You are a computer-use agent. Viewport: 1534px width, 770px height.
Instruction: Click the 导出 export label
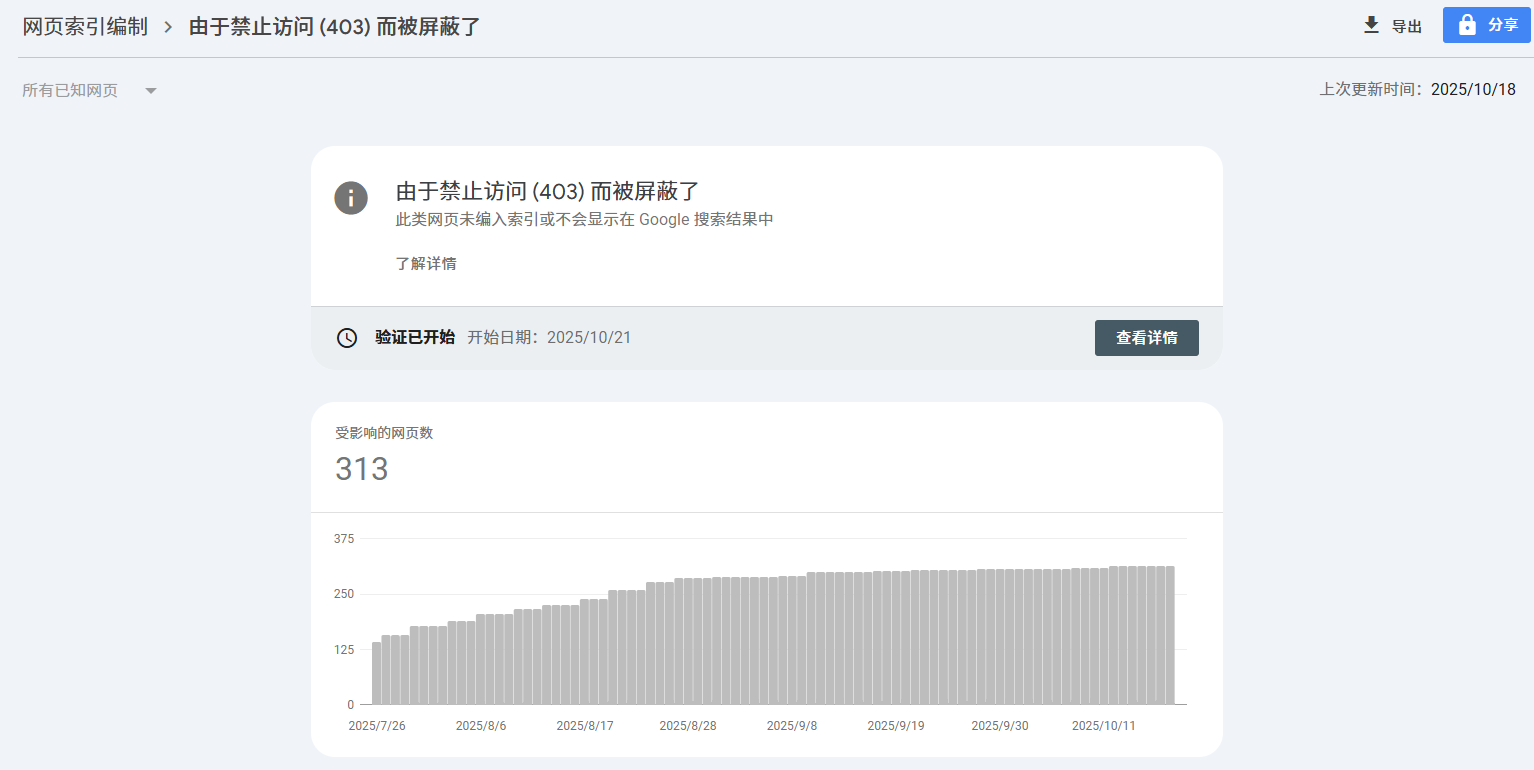[x=1406, y=26]
